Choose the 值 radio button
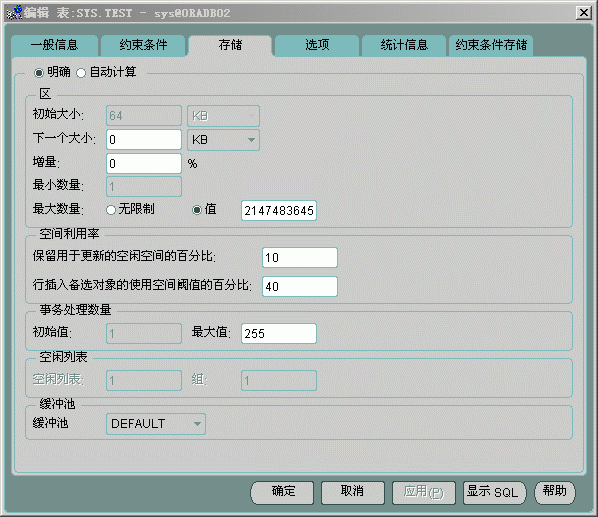Image resolution: width=598 pixels, height=517 pixels. click(x=197, y=210)
